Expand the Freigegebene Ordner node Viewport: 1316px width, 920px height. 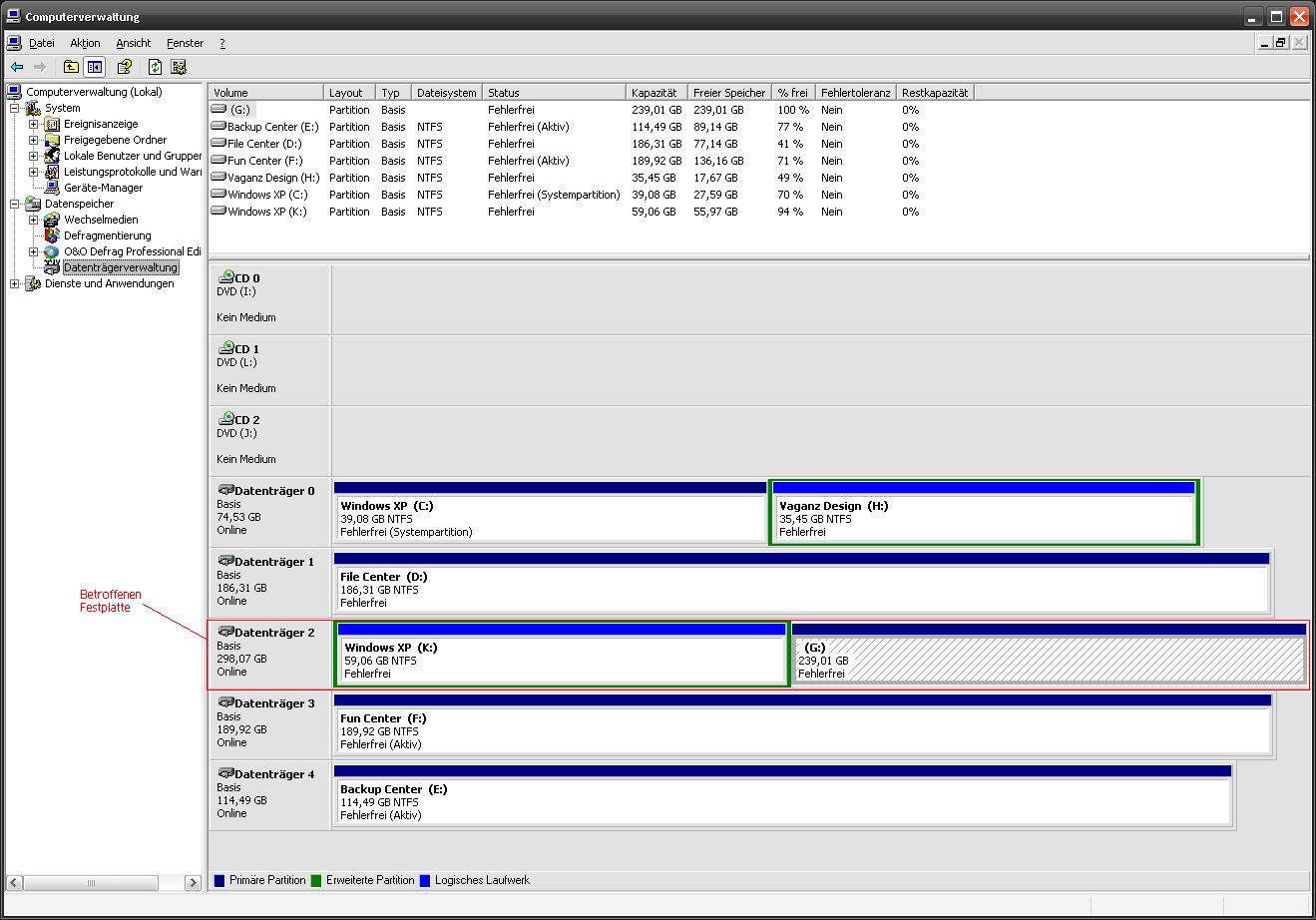pos(34,140)
